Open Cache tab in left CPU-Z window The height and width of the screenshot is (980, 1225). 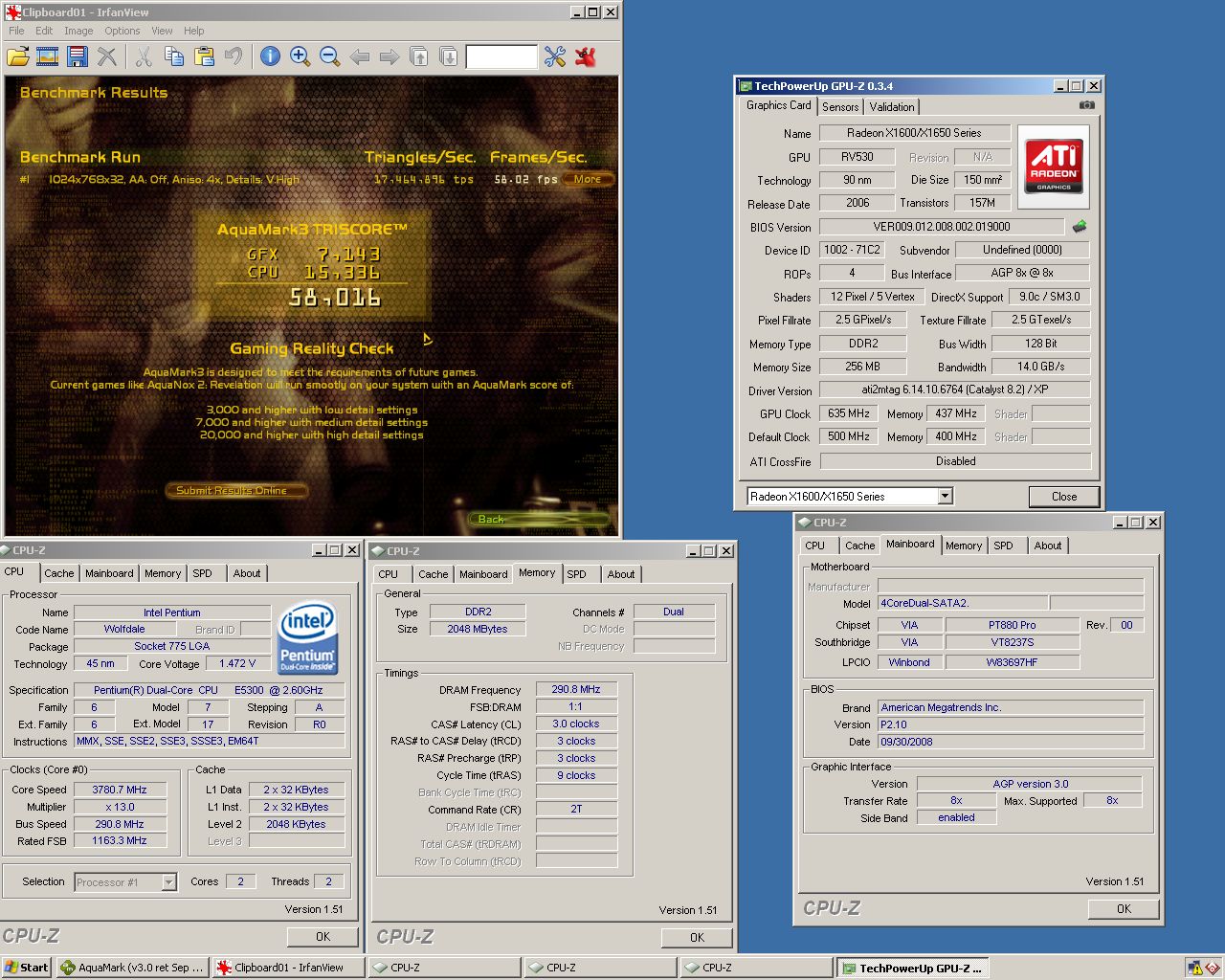pyautogui.click(x=59, y=573)
